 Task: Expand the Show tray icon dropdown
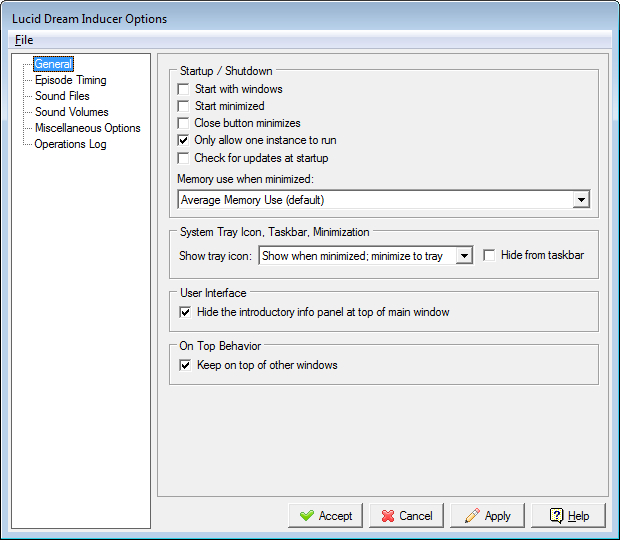tap(463, 256)
